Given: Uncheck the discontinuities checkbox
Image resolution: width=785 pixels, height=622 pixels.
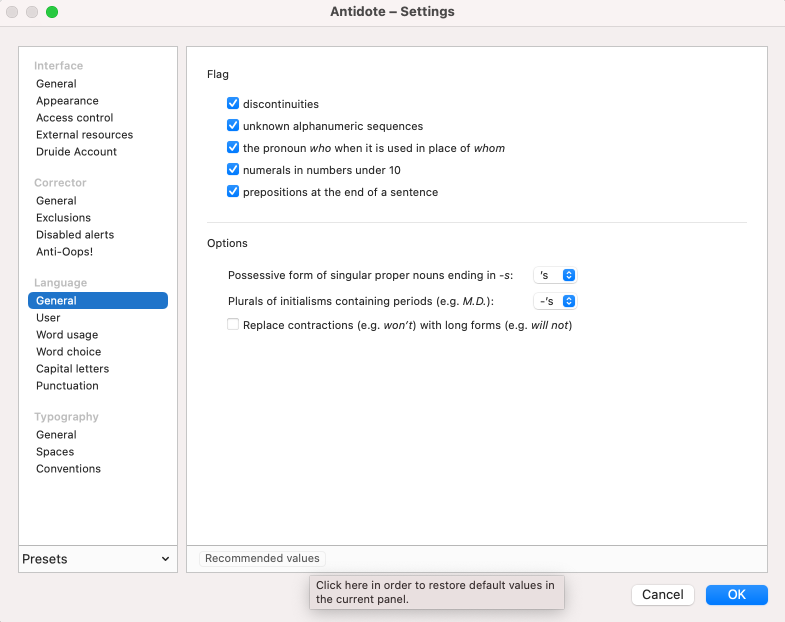Looking at the screenshot, I should (x=233, y=104).
